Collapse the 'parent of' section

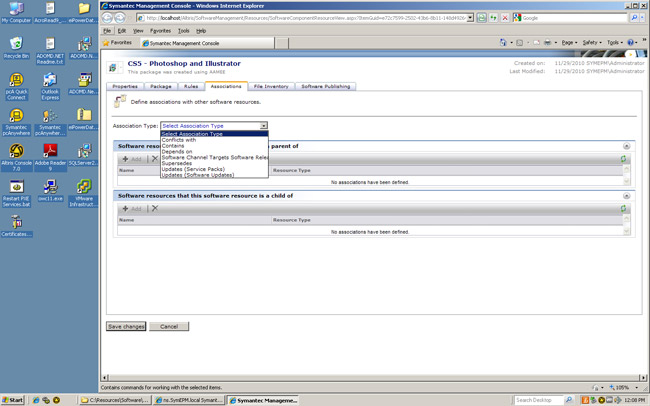626,146
